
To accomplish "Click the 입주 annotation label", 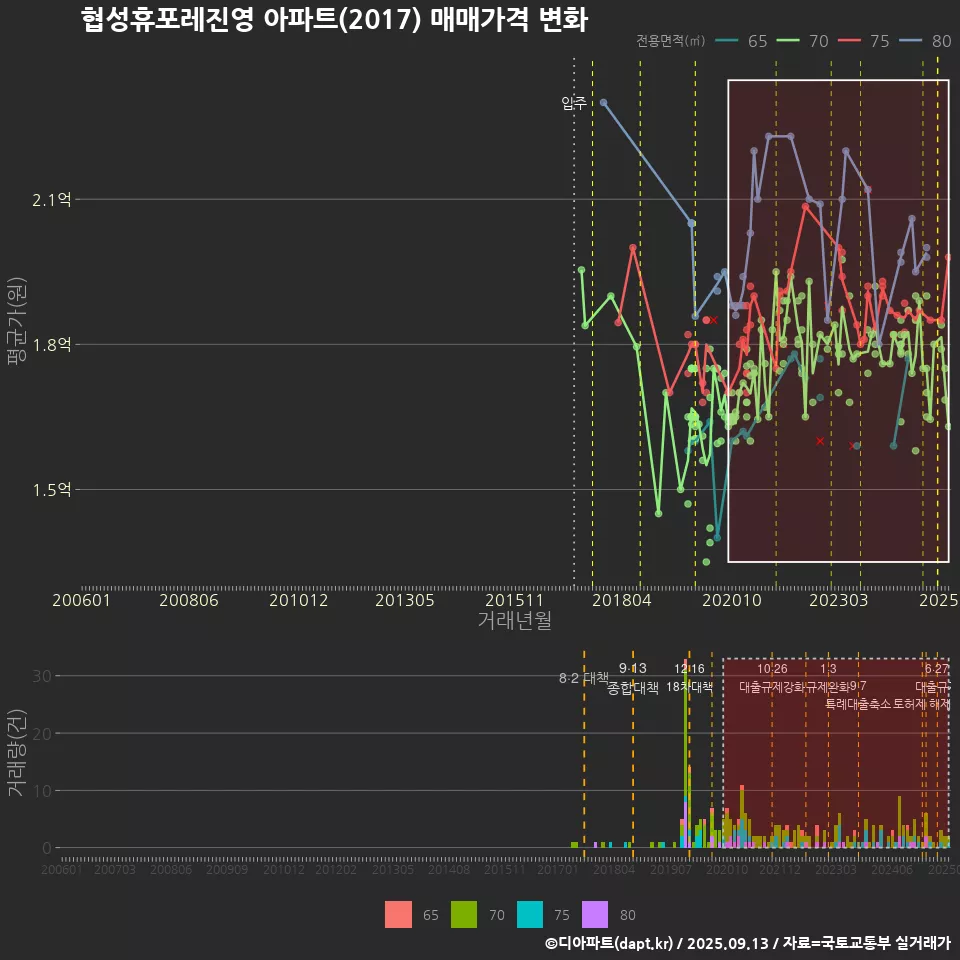I will click(574, 103).
